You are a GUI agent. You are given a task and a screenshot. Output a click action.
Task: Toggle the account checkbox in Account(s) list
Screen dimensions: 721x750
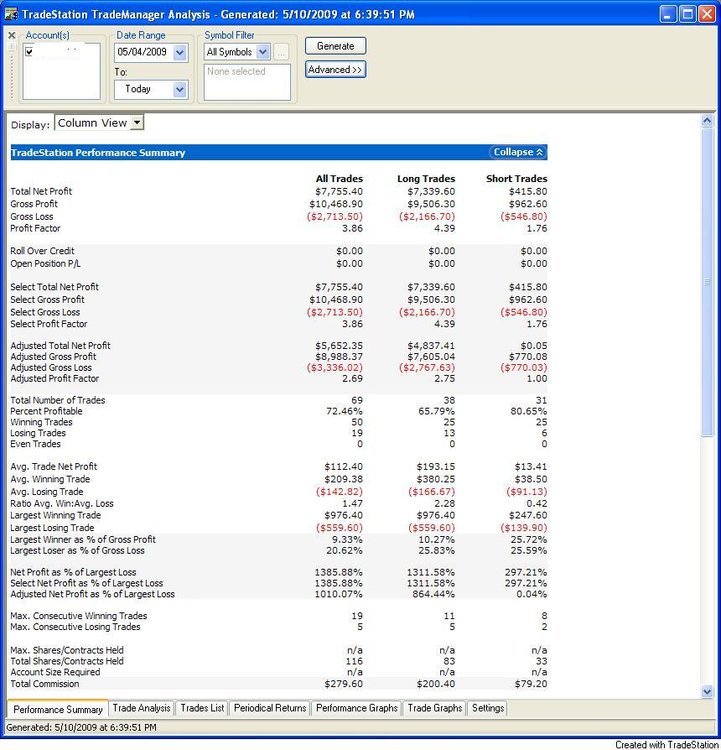[x=29, y=51]
